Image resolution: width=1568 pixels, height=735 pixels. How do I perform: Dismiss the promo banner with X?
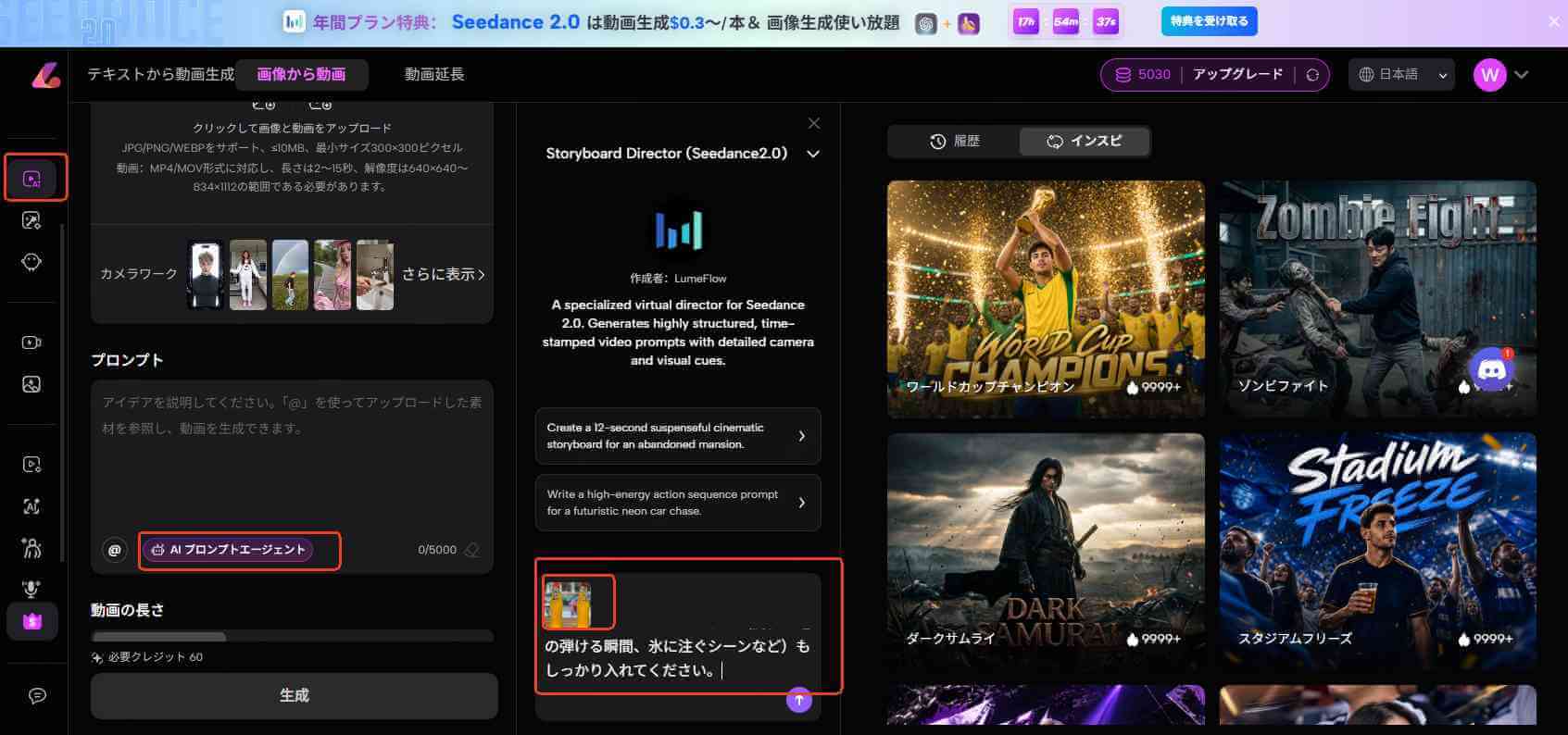(x=1554, y=21)
